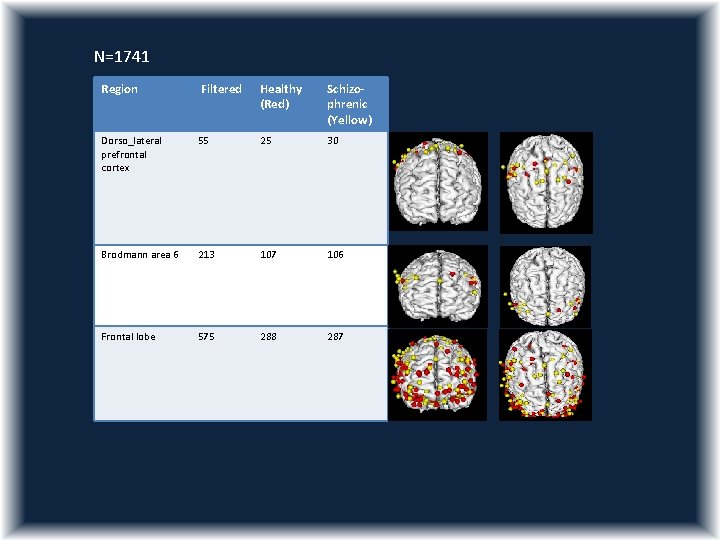
Task: Select the top-view brain image in the Frontal lobe row
Action: click(x=545, y=375)
